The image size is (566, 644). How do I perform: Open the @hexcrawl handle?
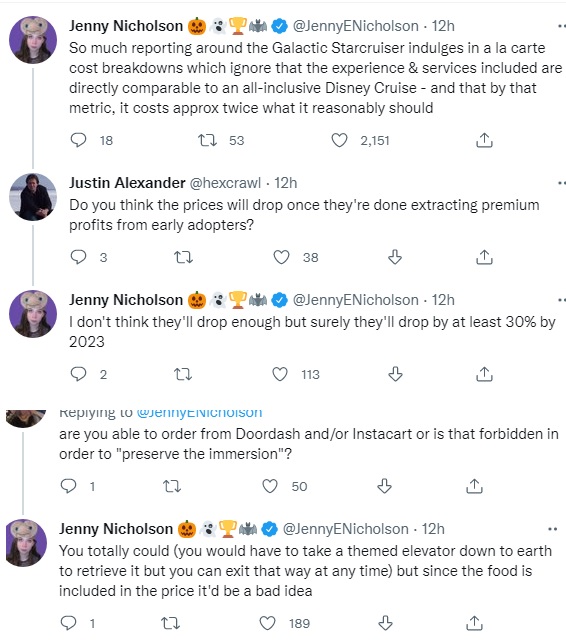225,183
